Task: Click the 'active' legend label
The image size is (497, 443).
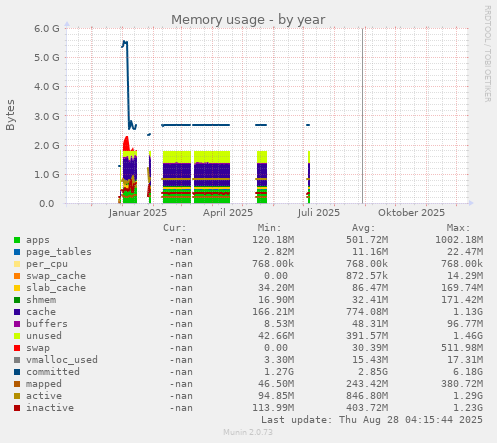Action: pyautogui.click(x=44, y=396)
